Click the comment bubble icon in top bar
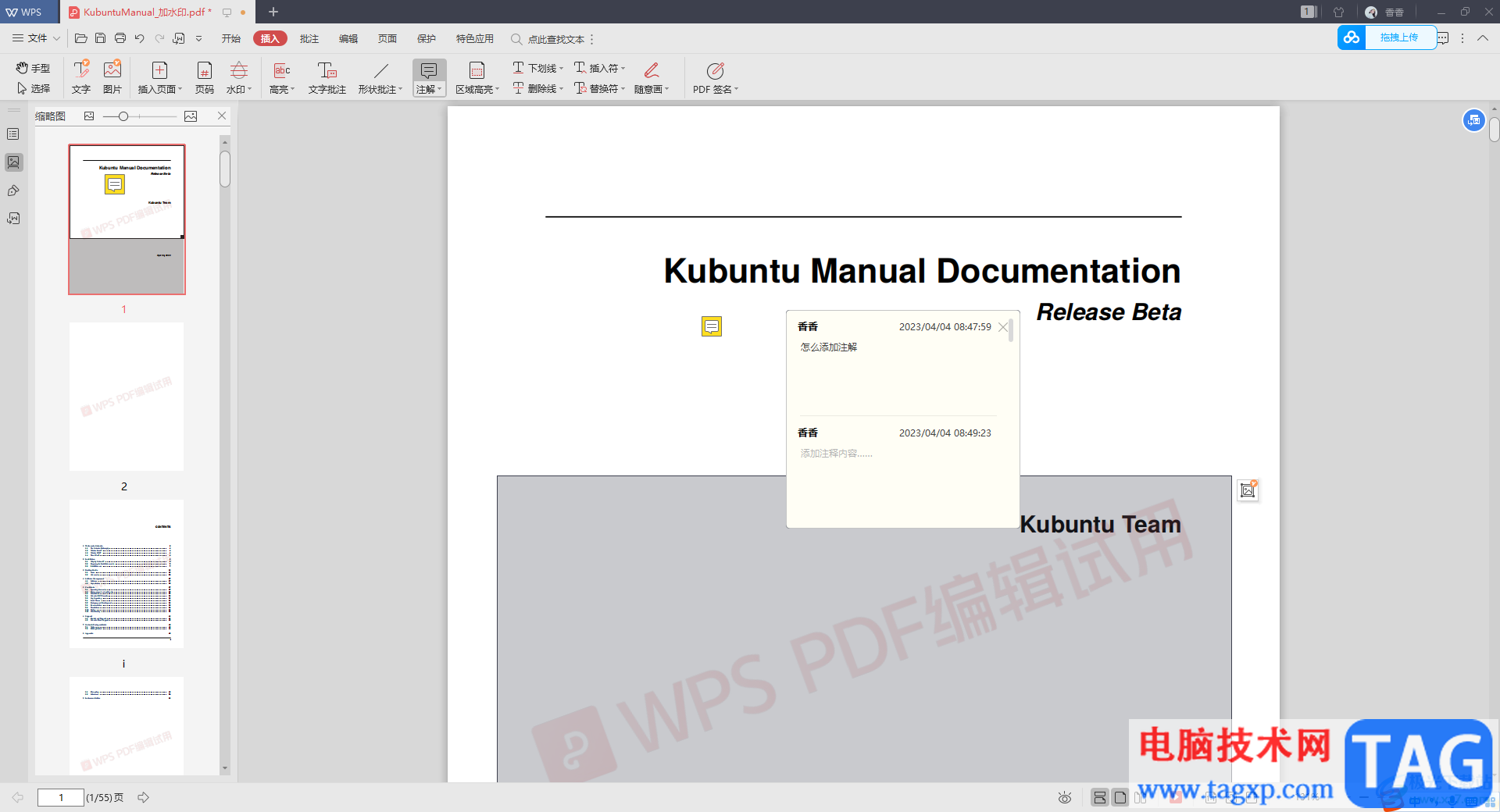Image resolution: width=1500 pixels, height=812 pixels. [x=1443, y=38]
